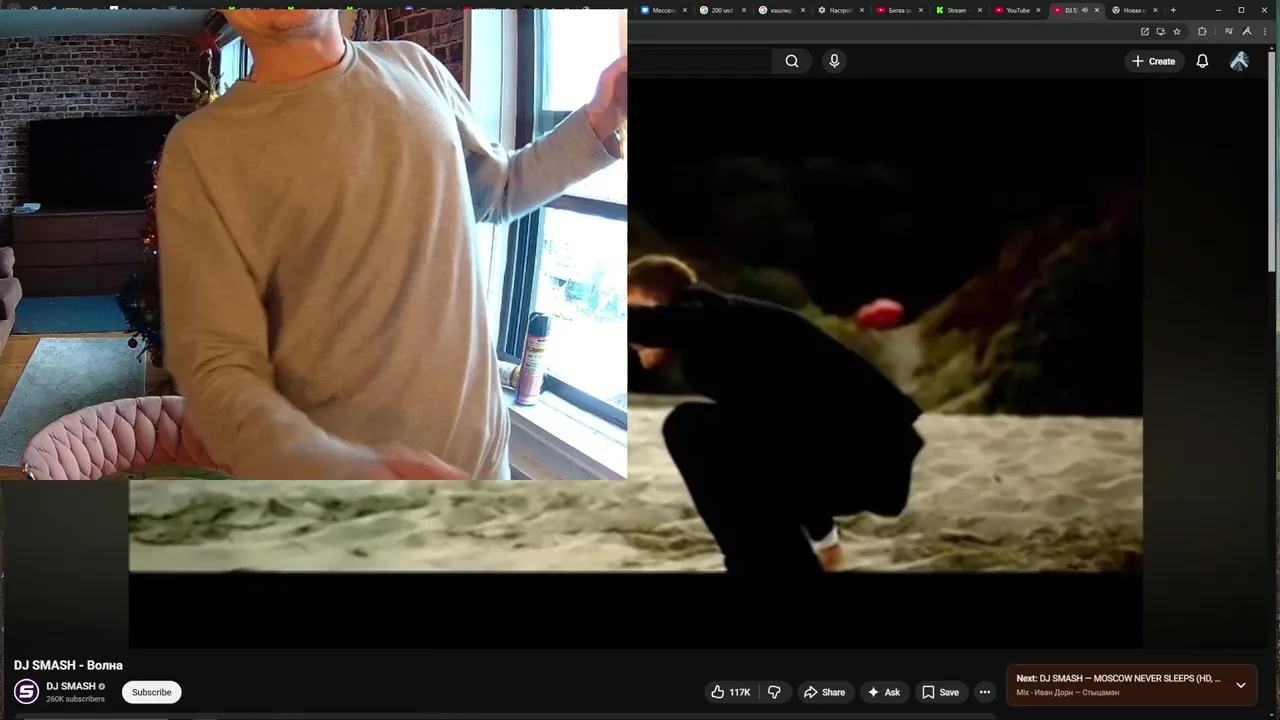Close the кашмир browser tab
The height and width of the screenshot is (720, 1280).
(803, 10)
